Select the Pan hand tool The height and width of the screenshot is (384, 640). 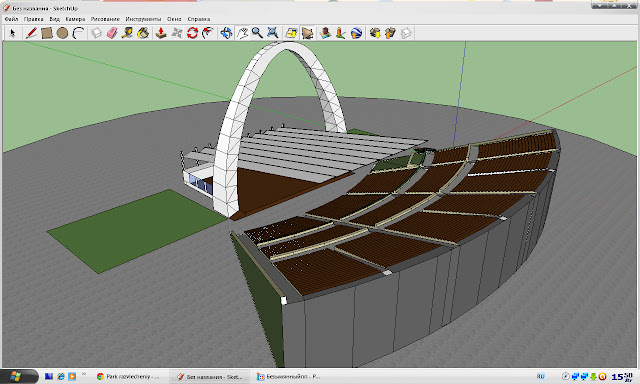242,33
